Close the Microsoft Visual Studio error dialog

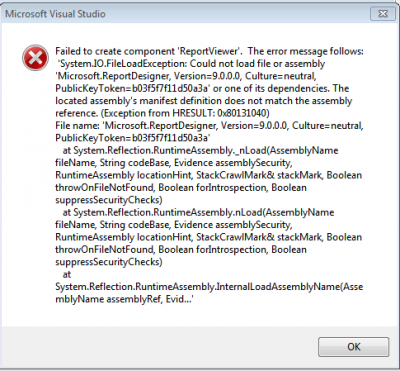[x=383, y=14]
